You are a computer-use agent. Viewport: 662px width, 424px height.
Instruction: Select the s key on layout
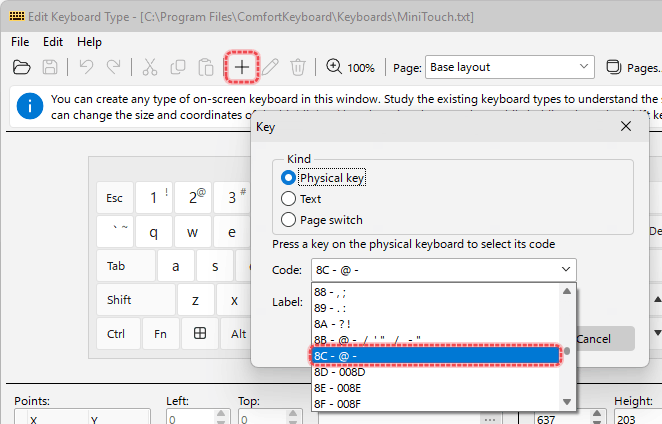215,266
